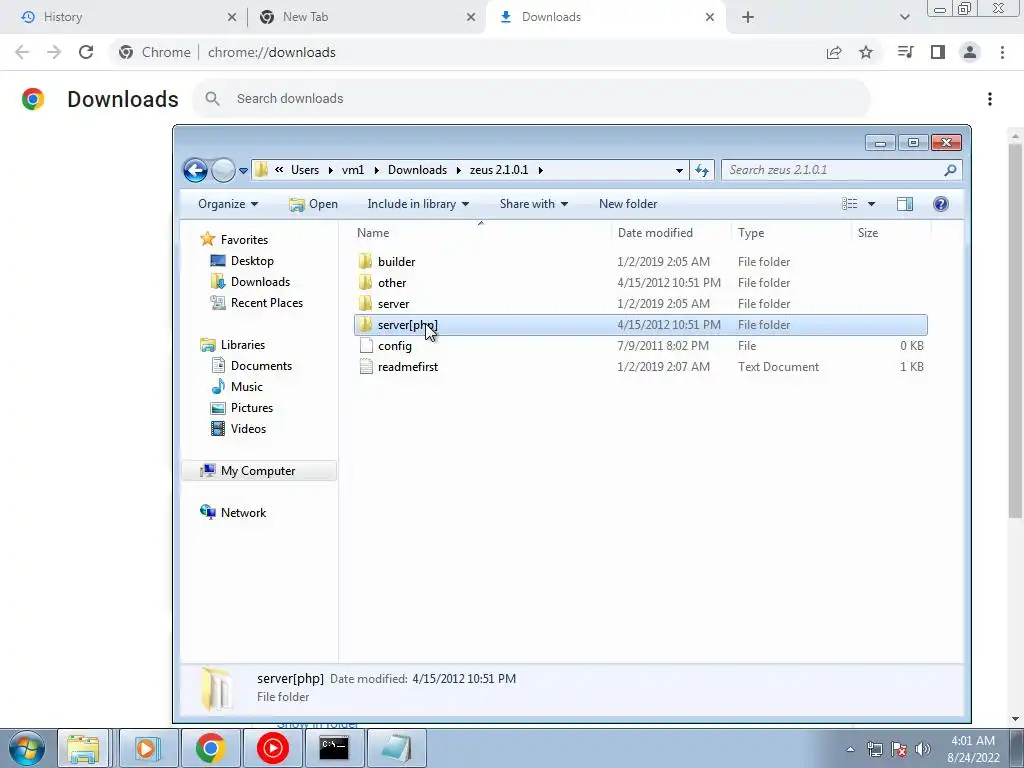Click the Search downloads field
The image size is (1024, 768).
[x=532, y=99]
